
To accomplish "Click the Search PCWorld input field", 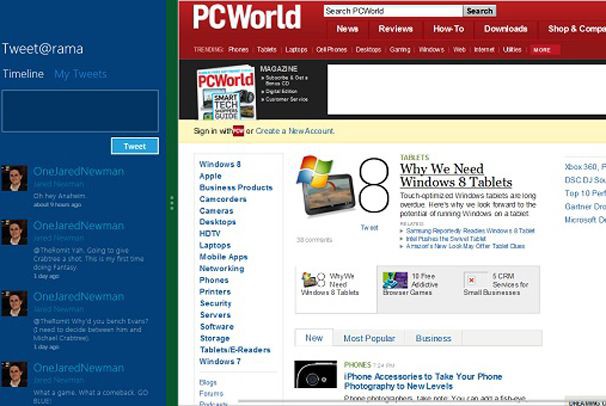I will pos(393,11).
